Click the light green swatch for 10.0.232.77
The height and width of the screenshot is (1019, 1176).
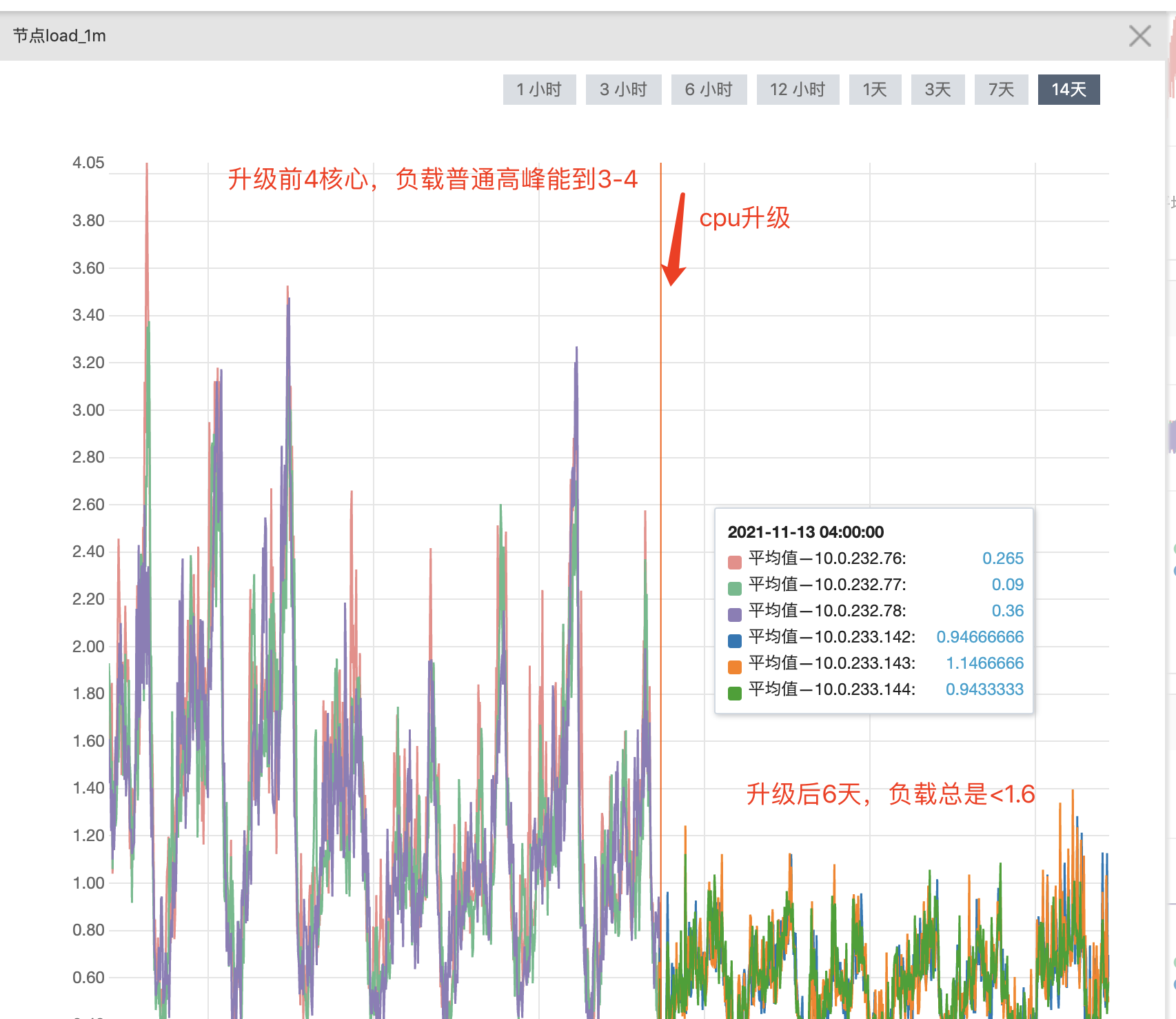click(734, 588)
